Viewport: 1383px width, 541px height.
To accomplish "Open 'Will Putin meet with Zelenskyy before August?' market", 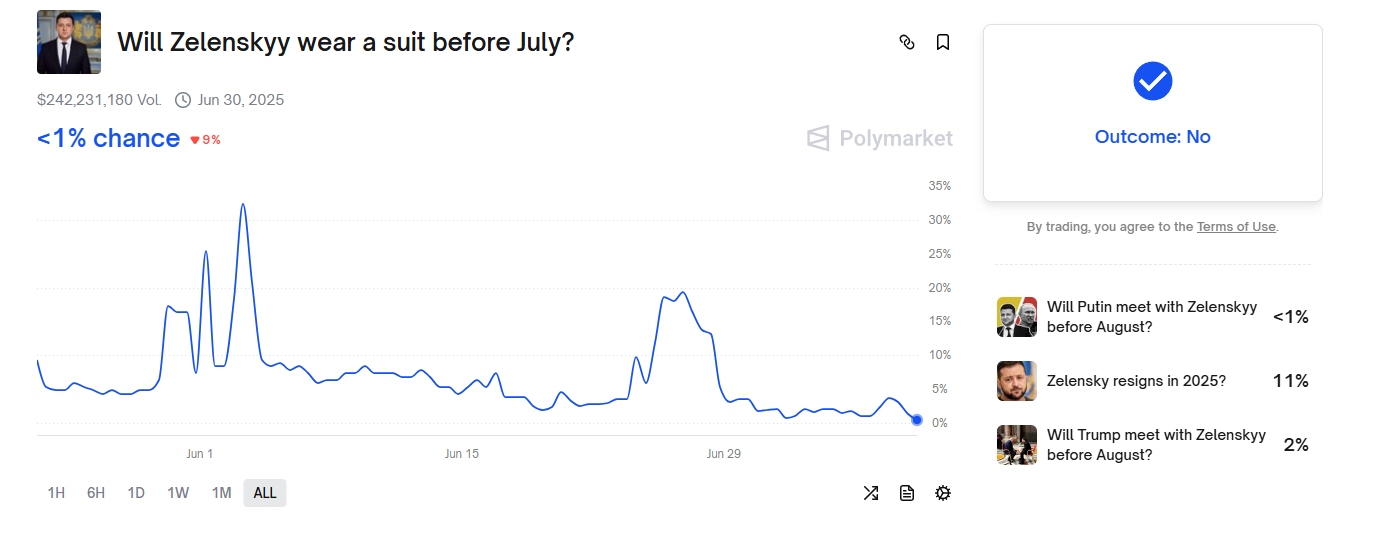I will 1151,317.
